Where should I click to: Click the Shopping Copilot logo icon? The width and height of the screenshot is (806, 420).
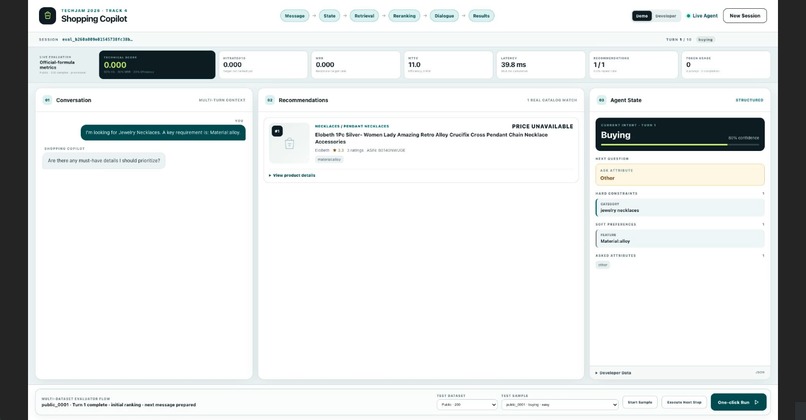[47, 16]
